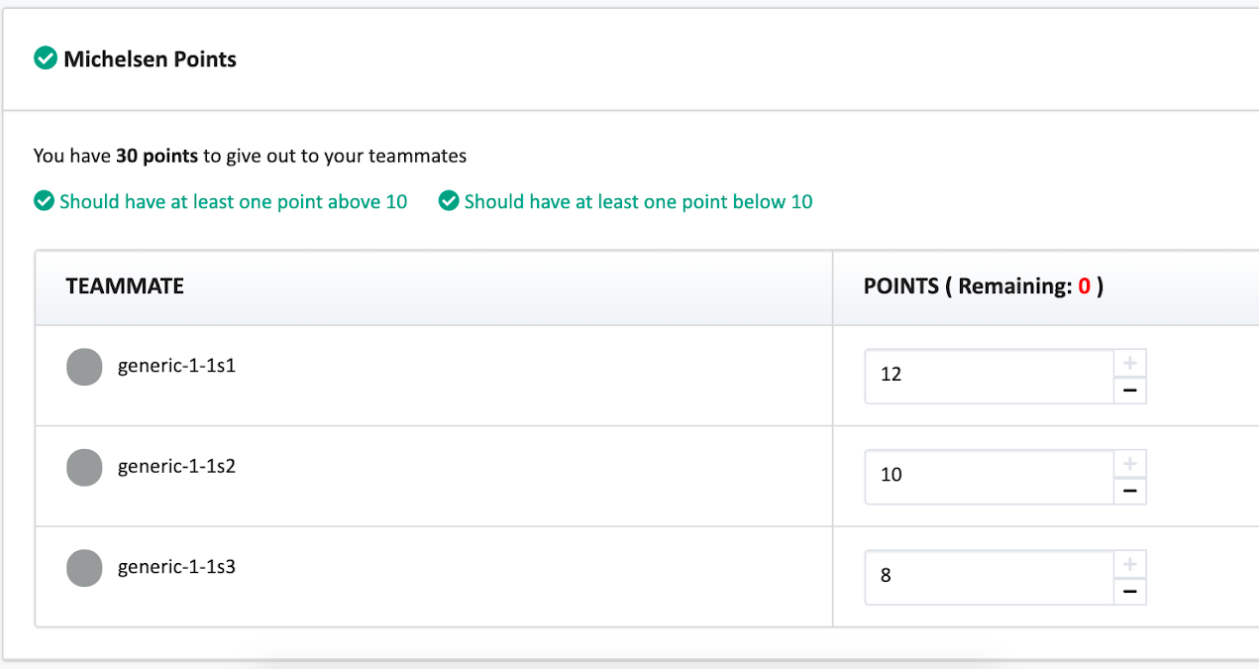Image resolution: width=1259 pixels, height=669 pixels.
Task: Click the green checkmark beside Michelsen Points
Action: tap(45, 59)
